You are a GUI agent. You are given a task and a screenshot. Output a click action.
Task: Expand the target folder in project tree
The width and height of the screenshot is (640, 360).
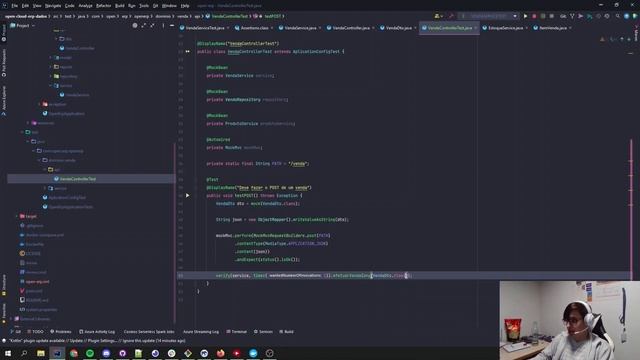point(16,216)
